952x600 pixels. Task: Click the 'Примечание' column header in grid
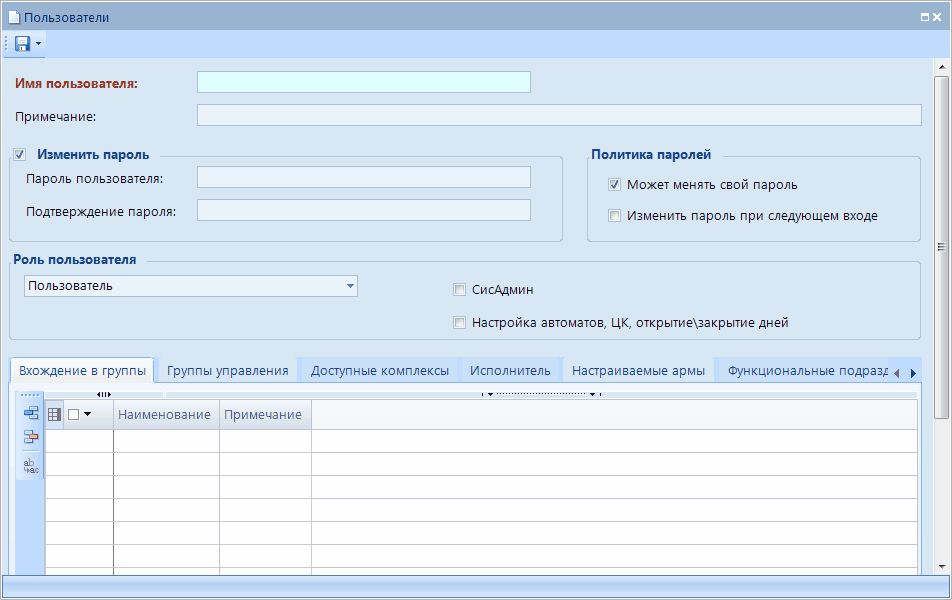point(263,414)
